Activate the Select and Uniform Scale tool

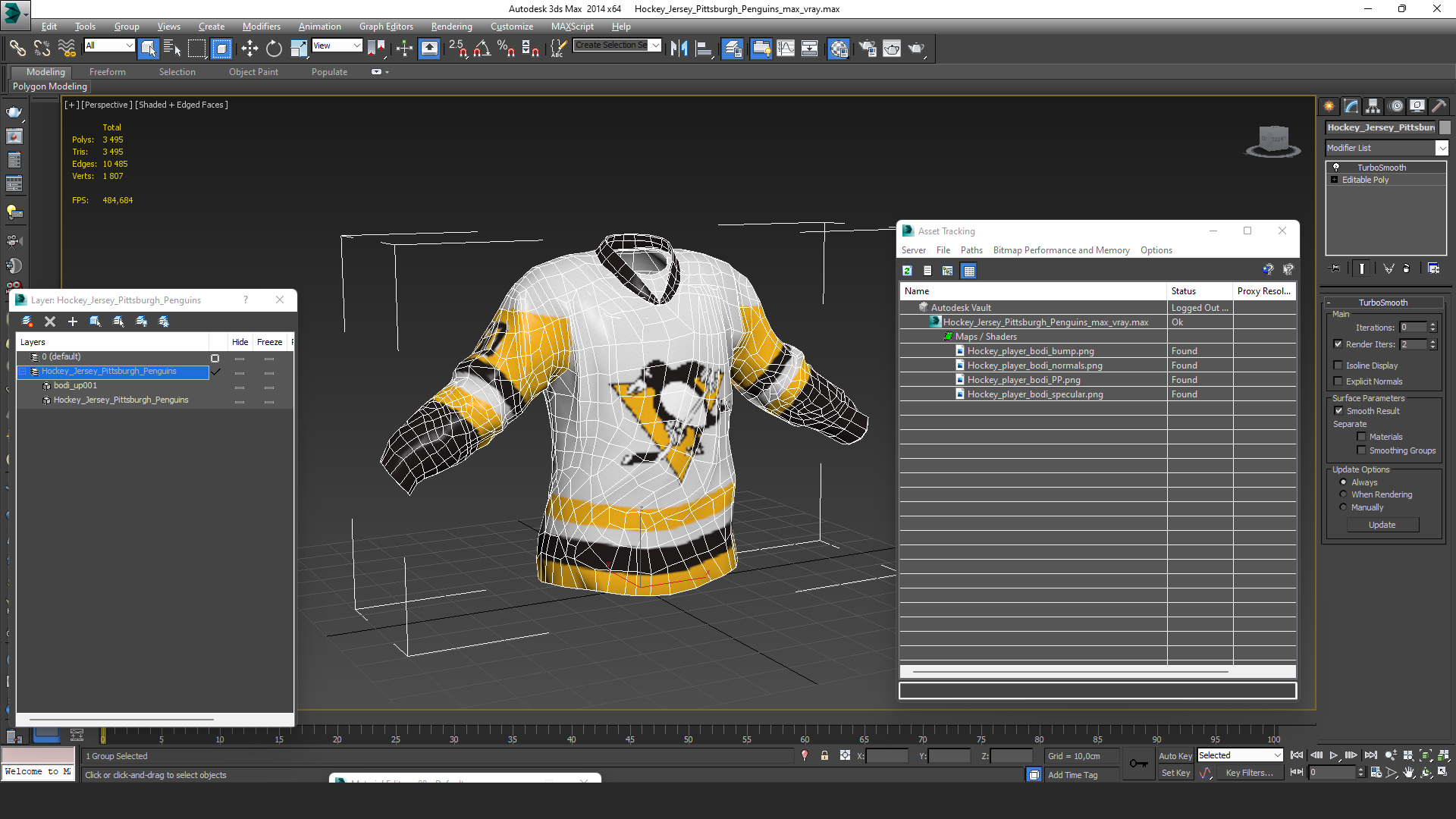[298, 49]
